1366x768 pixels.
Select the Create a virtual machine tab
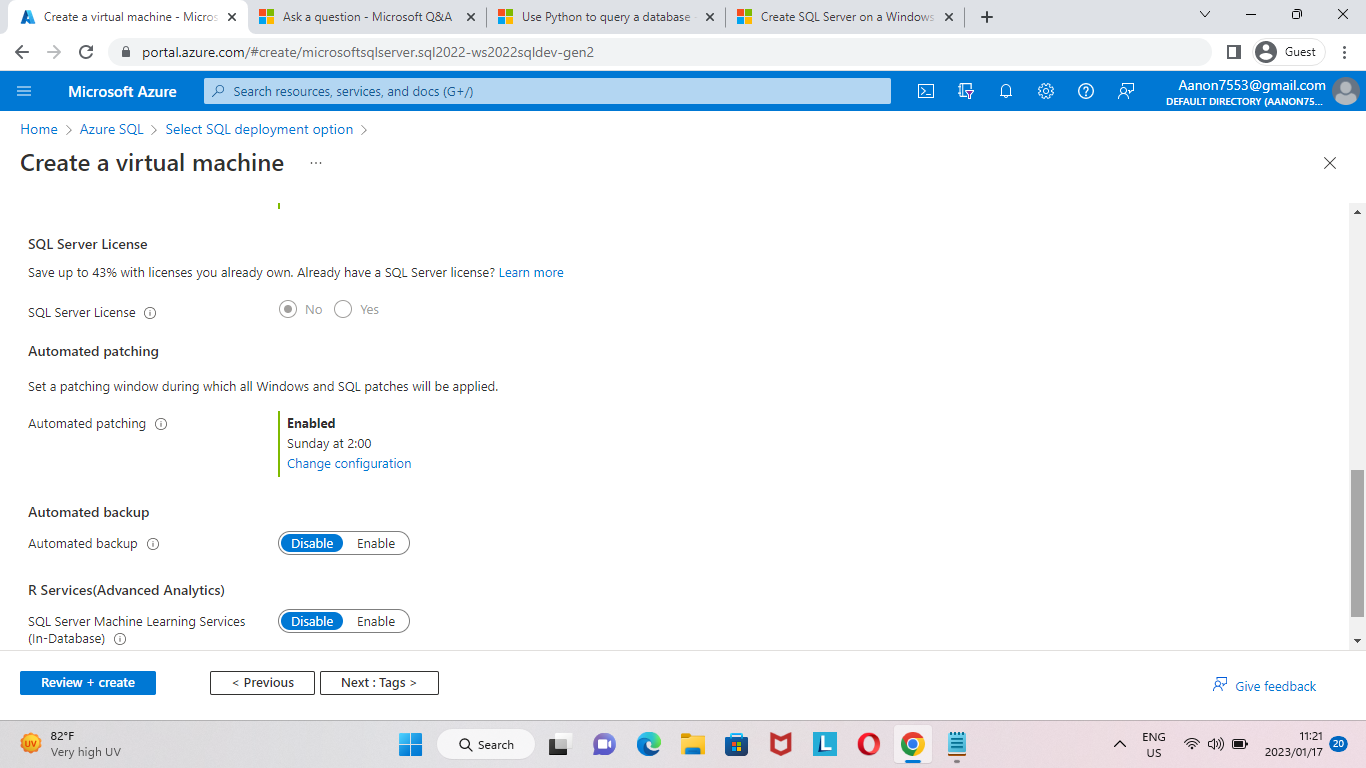tap(130, 17)
